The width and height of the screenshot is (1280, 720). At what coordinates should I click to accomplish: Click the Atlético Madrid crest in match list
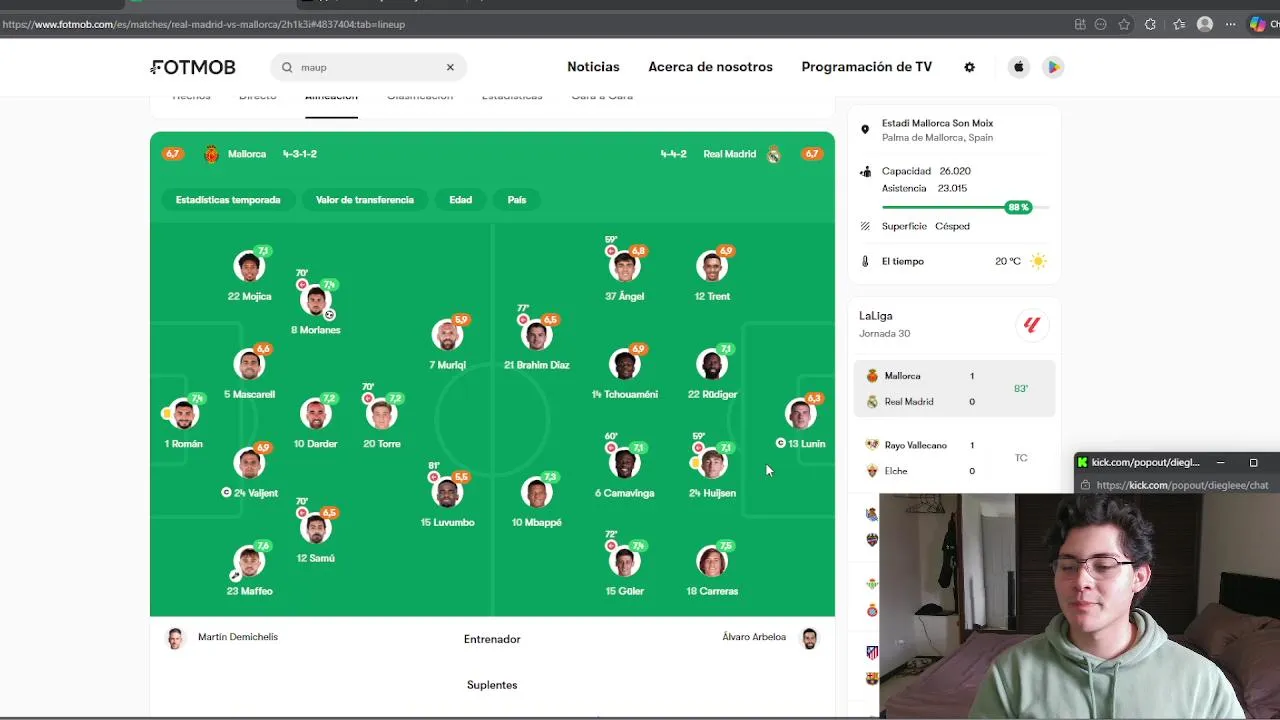point(872,653)
